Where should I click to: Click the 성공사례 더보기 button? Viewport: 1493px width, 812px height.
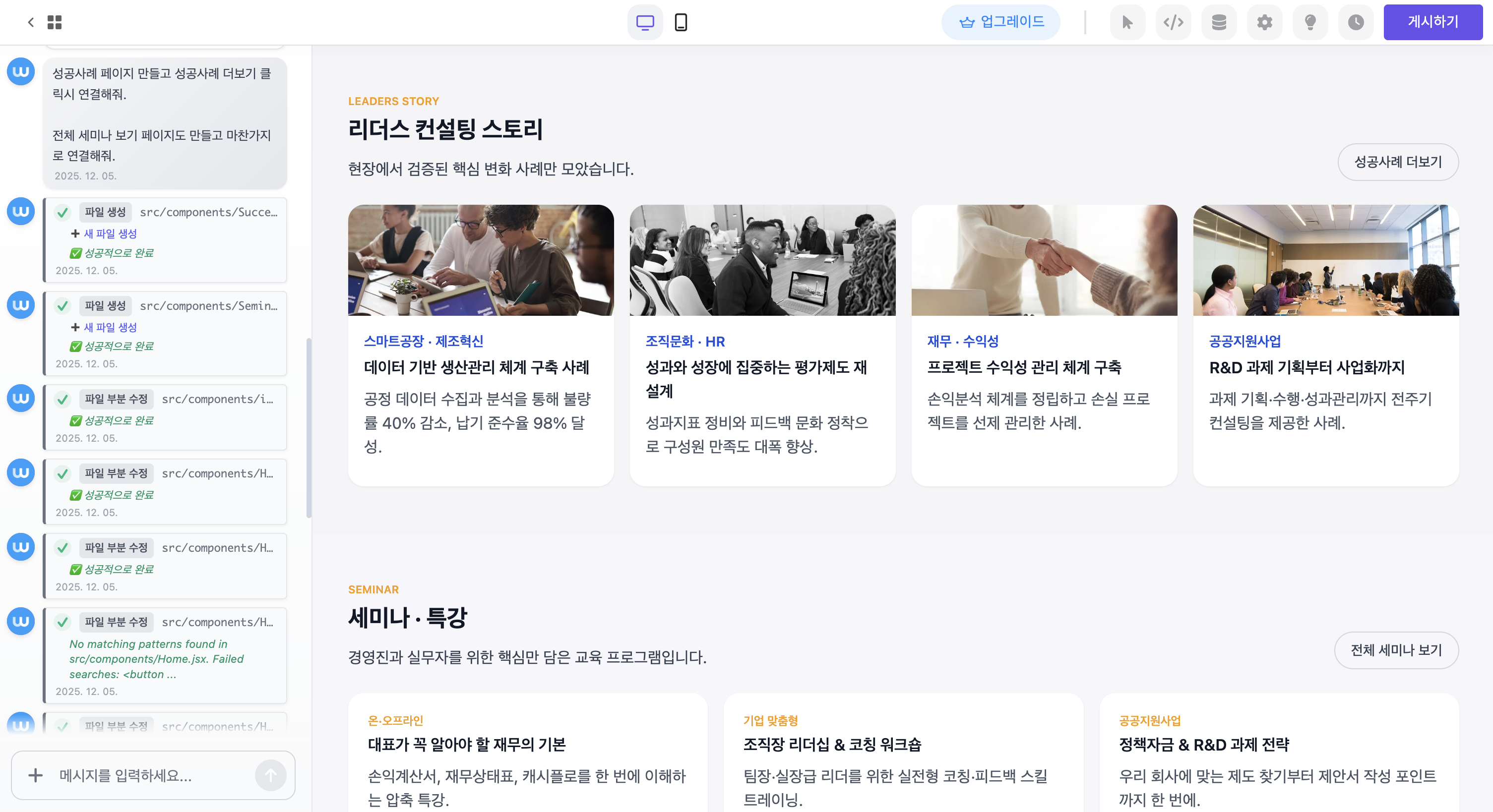[1397, 162]
